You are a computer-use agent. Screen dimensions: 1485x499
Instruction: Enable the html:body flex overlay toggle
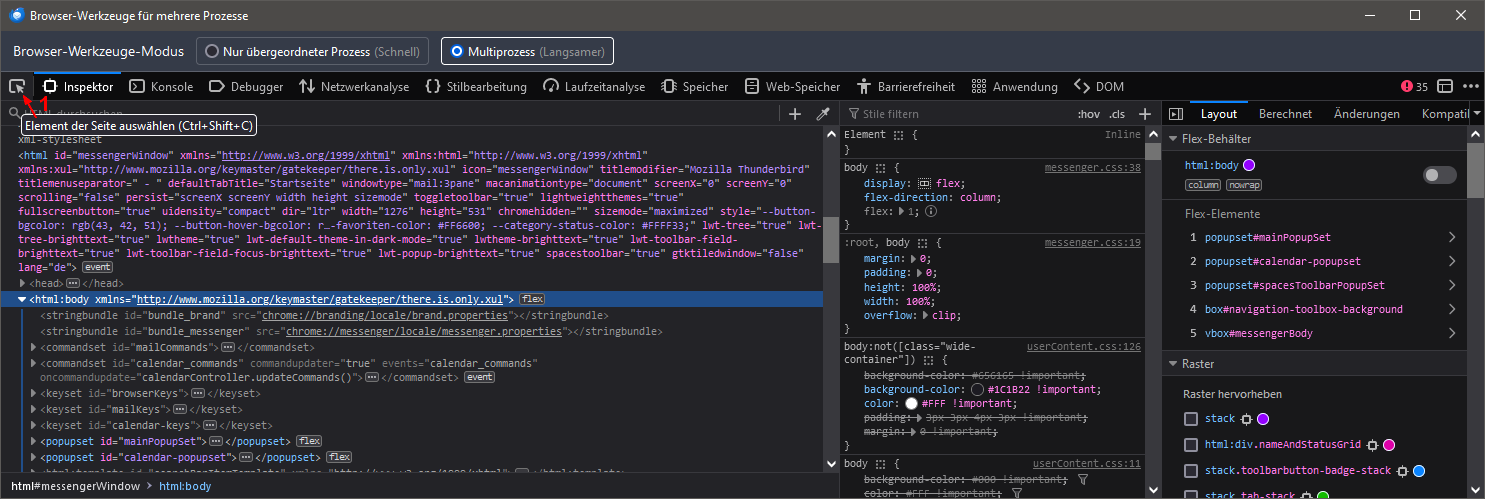tap(1439, 175)
